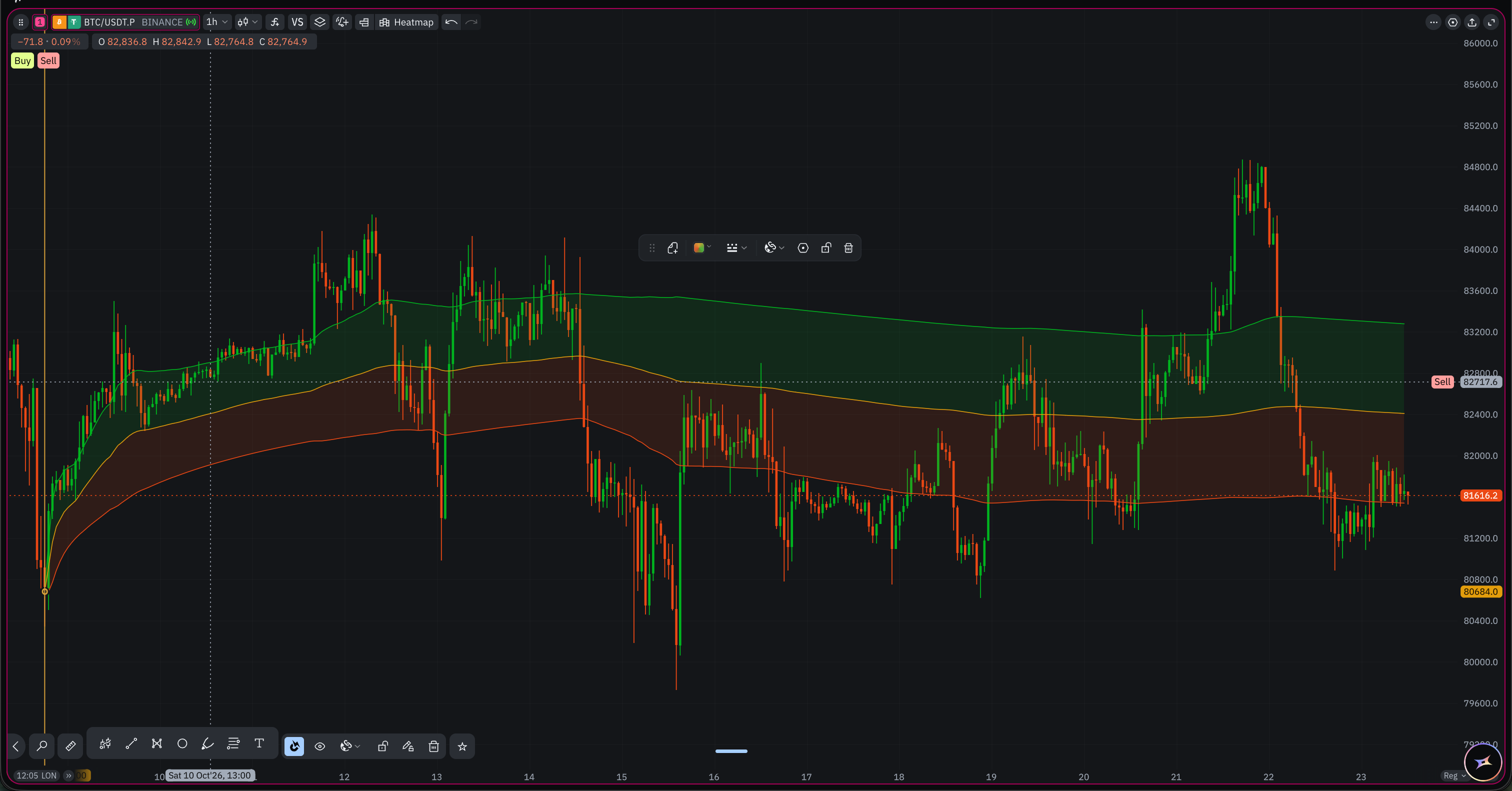Open the Heatmap view

pos(407,22)
